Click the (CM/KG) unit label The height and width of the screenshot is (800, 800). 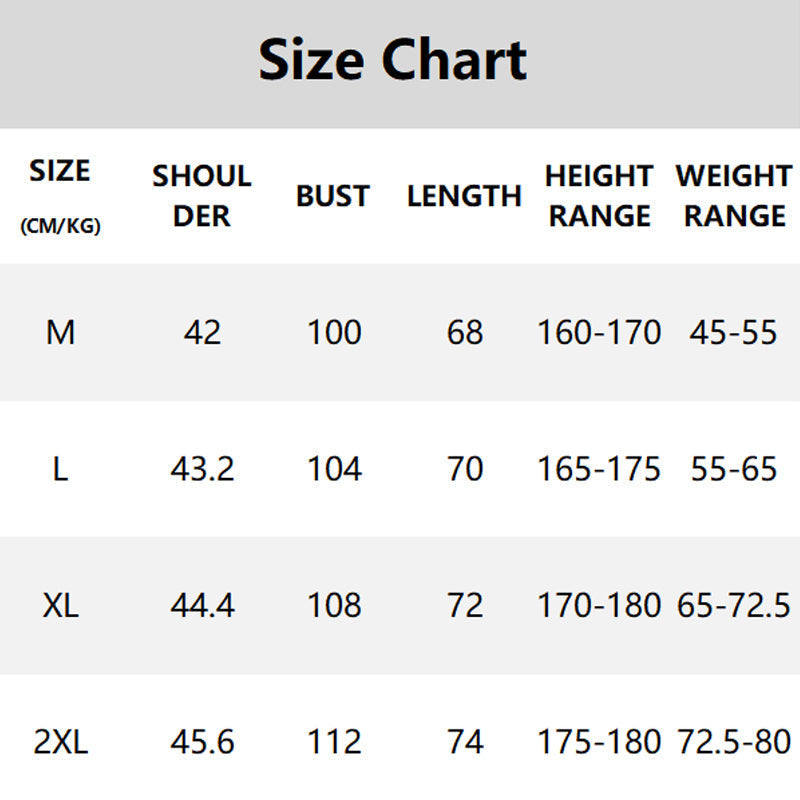coord(60,226)
